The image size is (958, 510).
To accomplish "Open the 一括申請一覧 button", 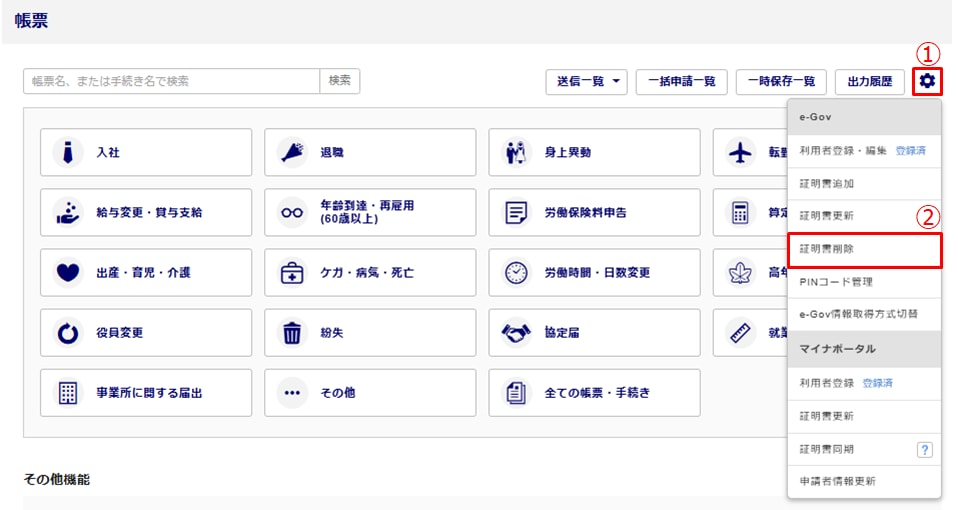I will pyautogui.click(x=681, y=82).
